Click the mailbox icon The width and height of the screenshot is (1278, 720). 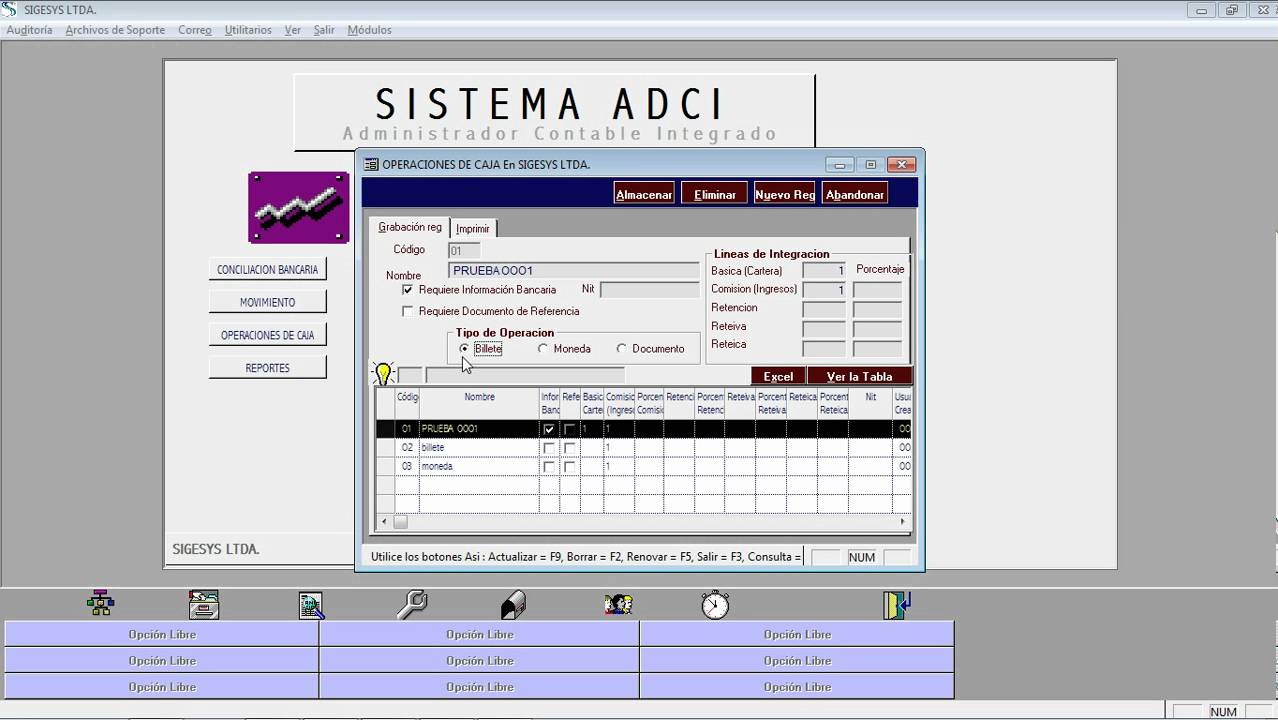click(x=513, y=604)
